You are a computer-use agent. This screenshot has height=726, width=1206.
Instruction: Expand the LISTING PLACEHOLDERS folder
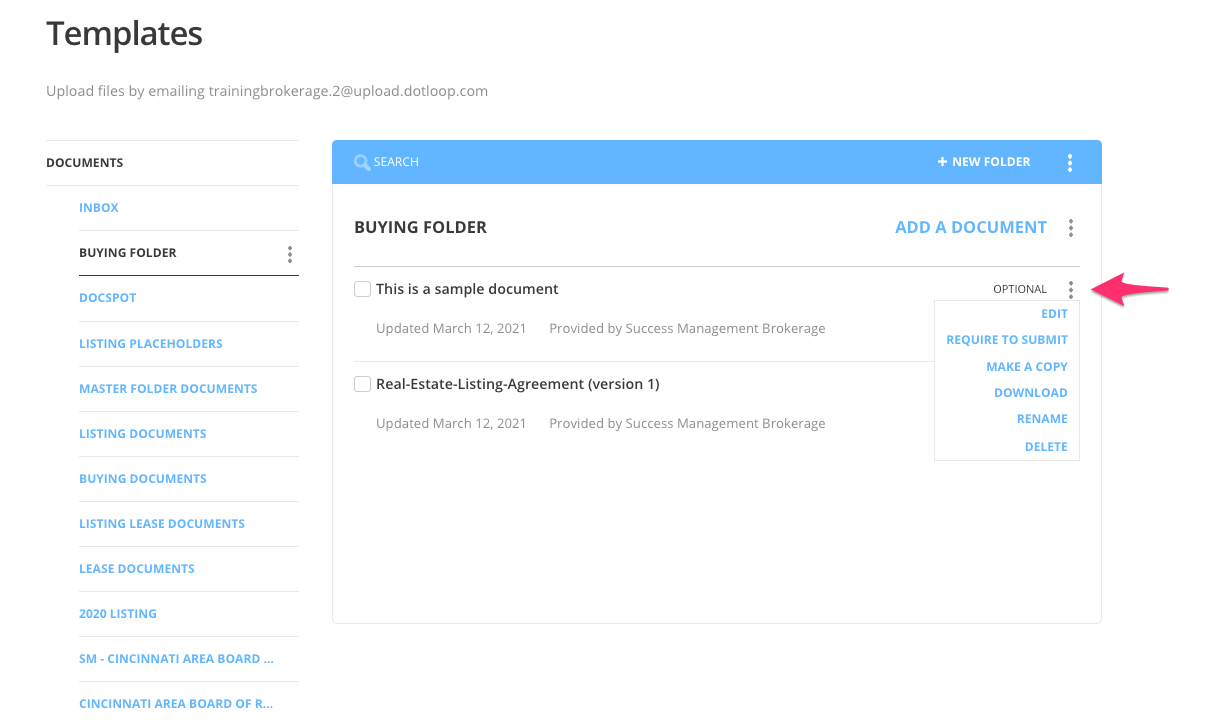pyautogui.click(x=151, y=343)
